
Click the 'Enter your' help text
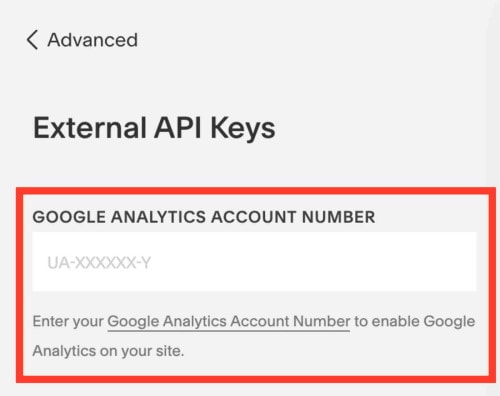tap(68, 322)
